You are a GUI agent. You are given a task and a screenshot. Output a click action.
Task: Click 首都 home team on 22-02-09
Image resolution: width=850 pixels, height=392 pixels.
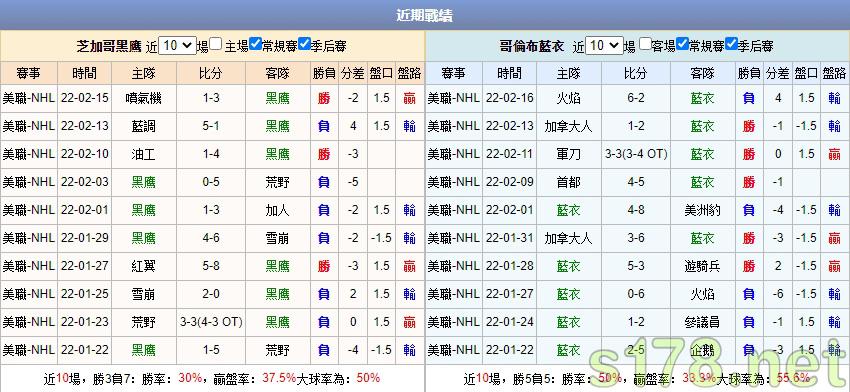[569, 182]
